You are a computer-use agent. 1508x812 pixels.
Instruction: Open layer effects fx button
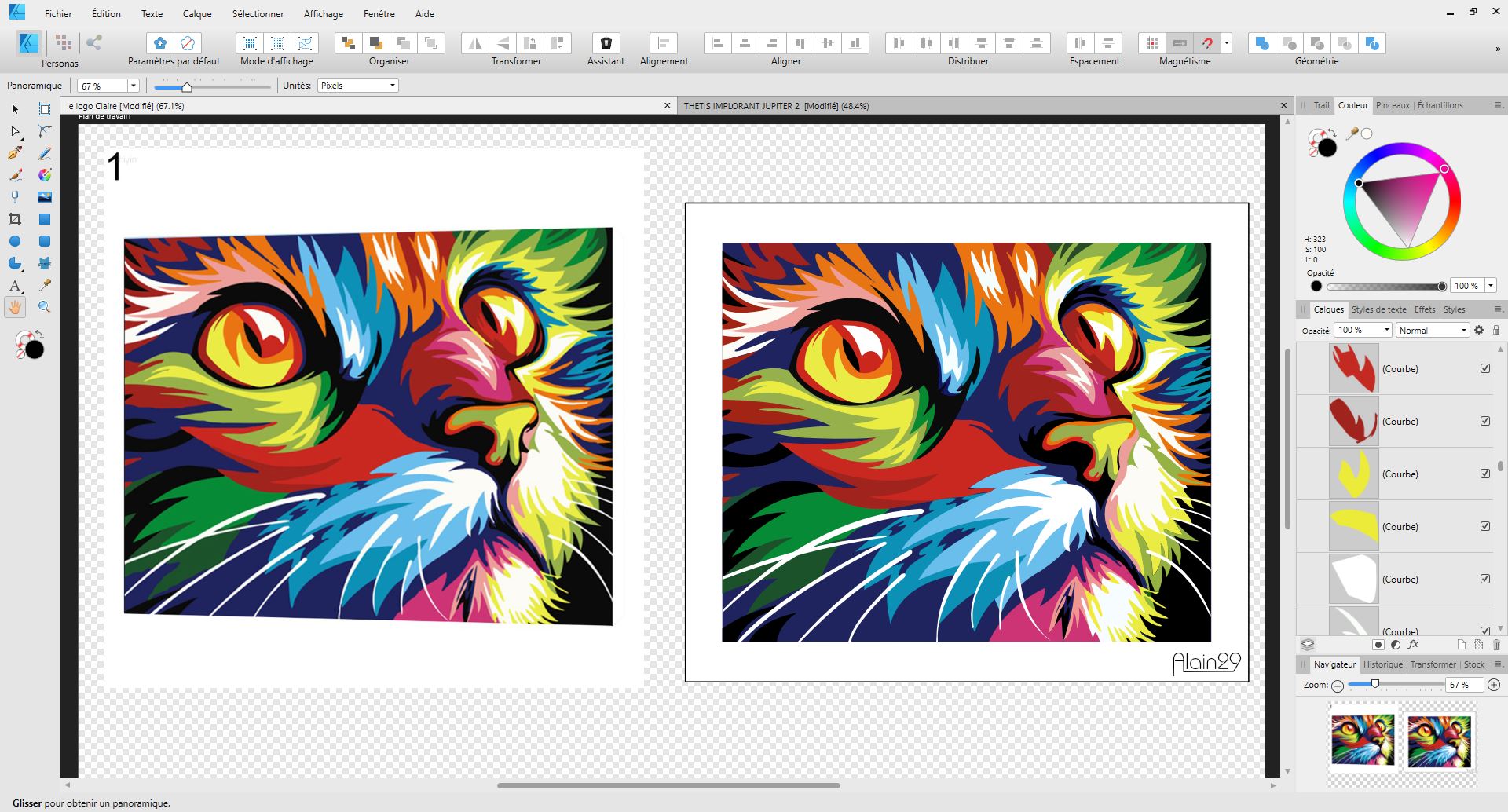click(1413, 645)
